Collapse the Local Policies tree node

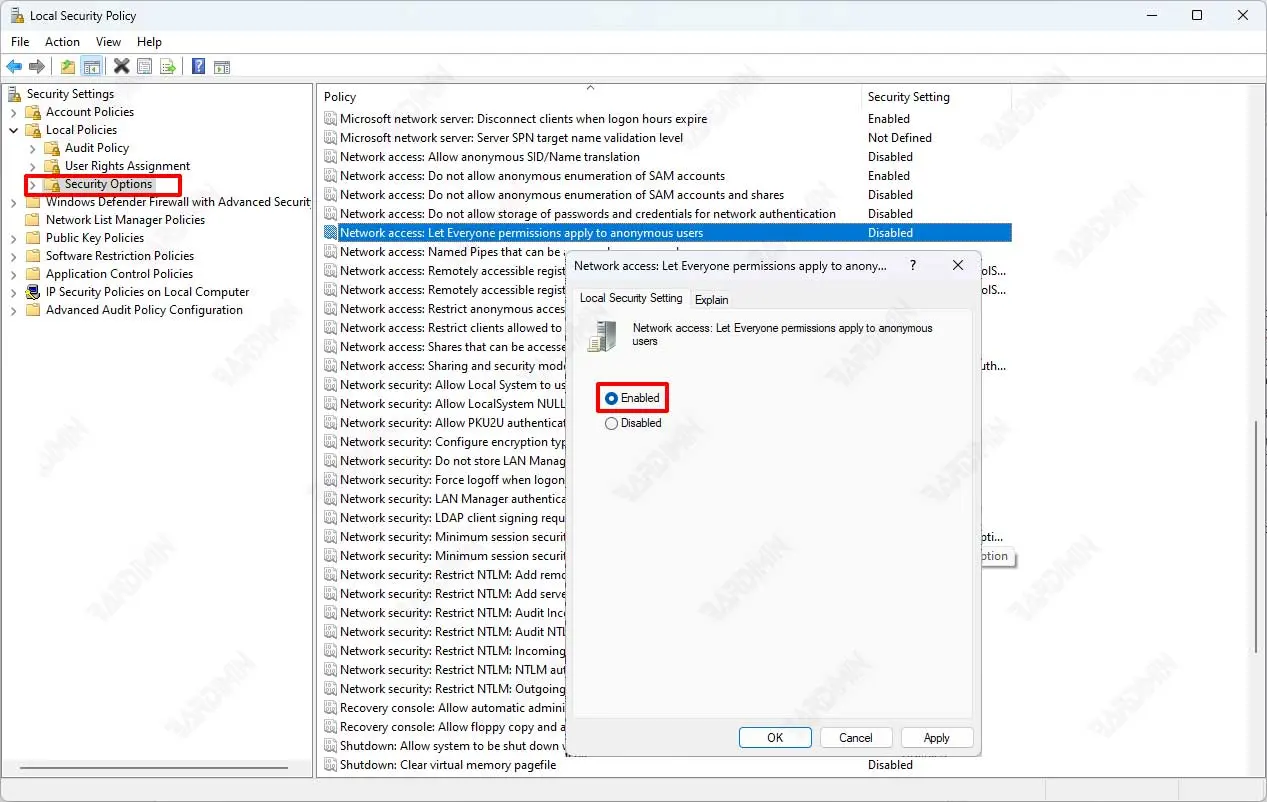(14, 130)
